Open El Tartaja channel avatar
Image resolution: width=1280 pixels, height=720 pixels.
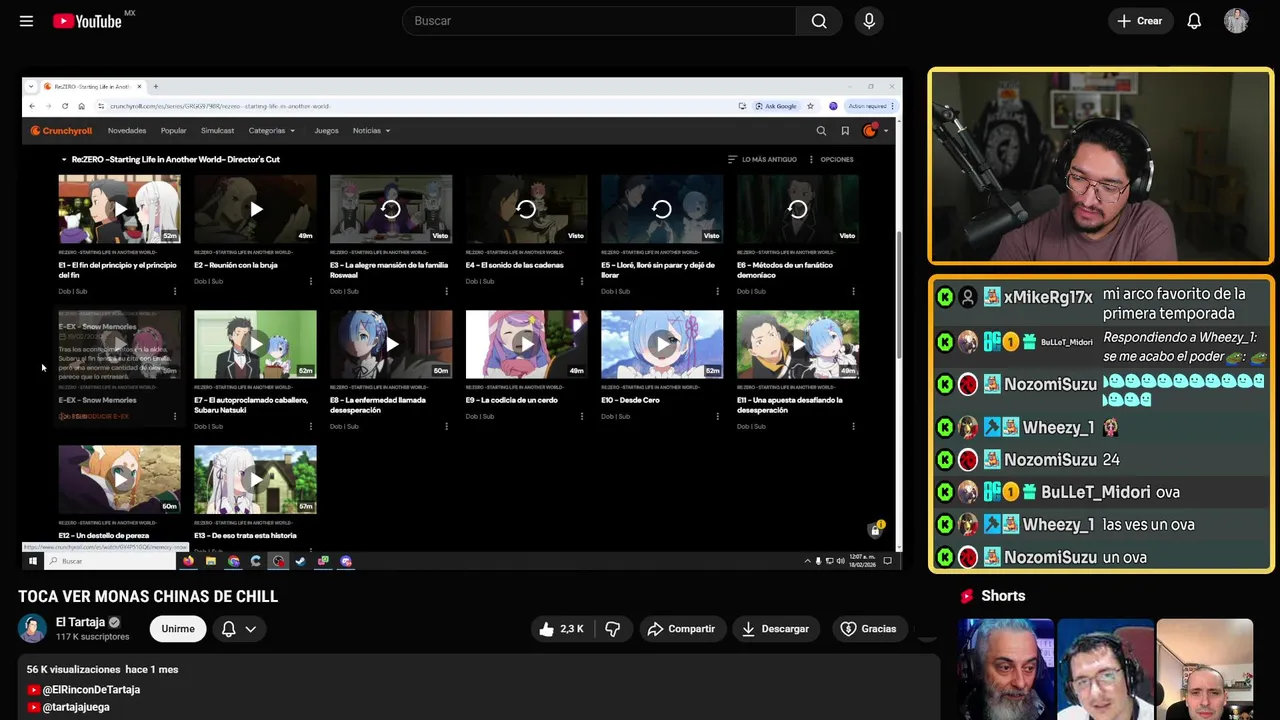tap(33, 628)
